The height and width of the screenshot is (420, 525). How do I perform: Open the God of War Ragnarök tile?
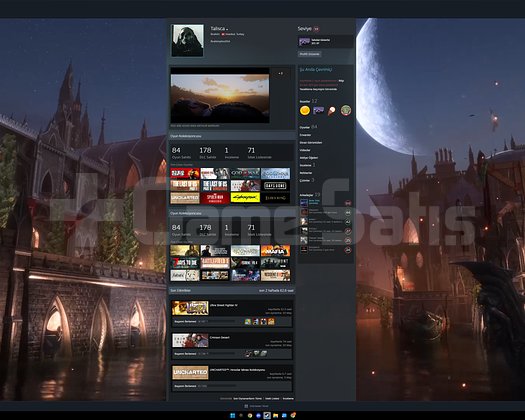point(275,173)
